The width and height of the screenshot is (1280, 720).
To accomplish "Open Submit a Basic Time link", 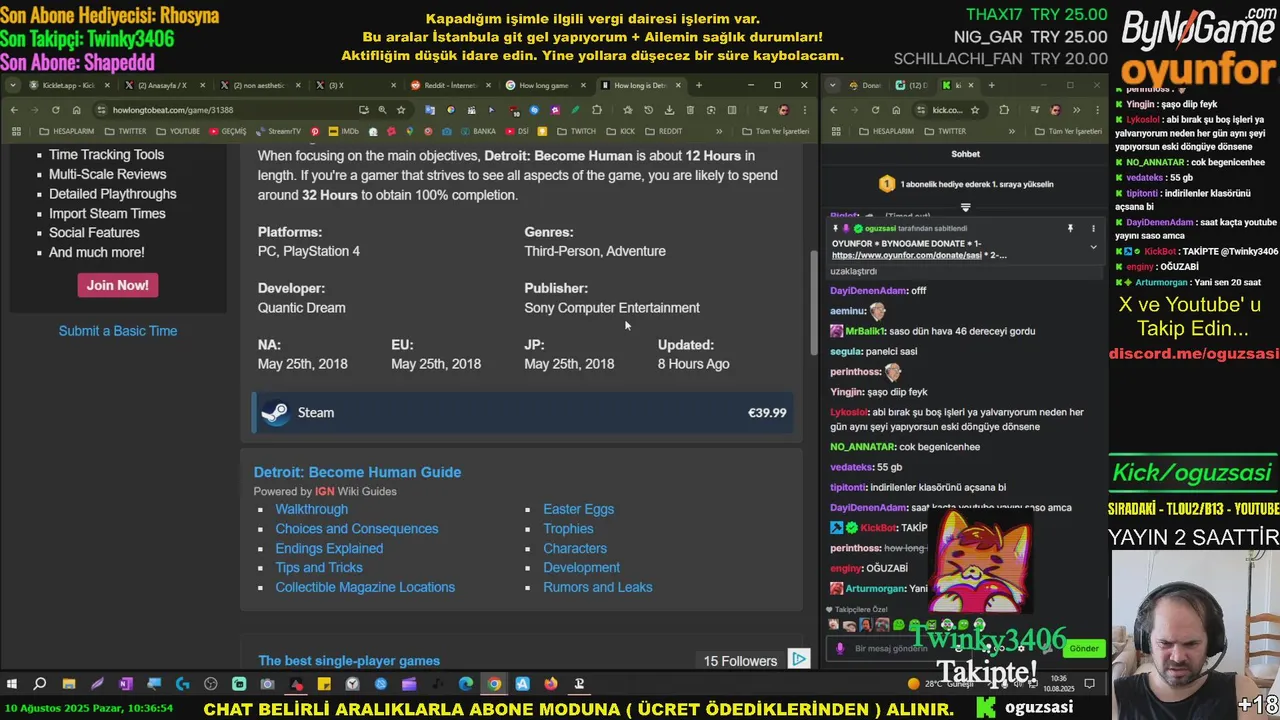I will [x=118, y=331].
